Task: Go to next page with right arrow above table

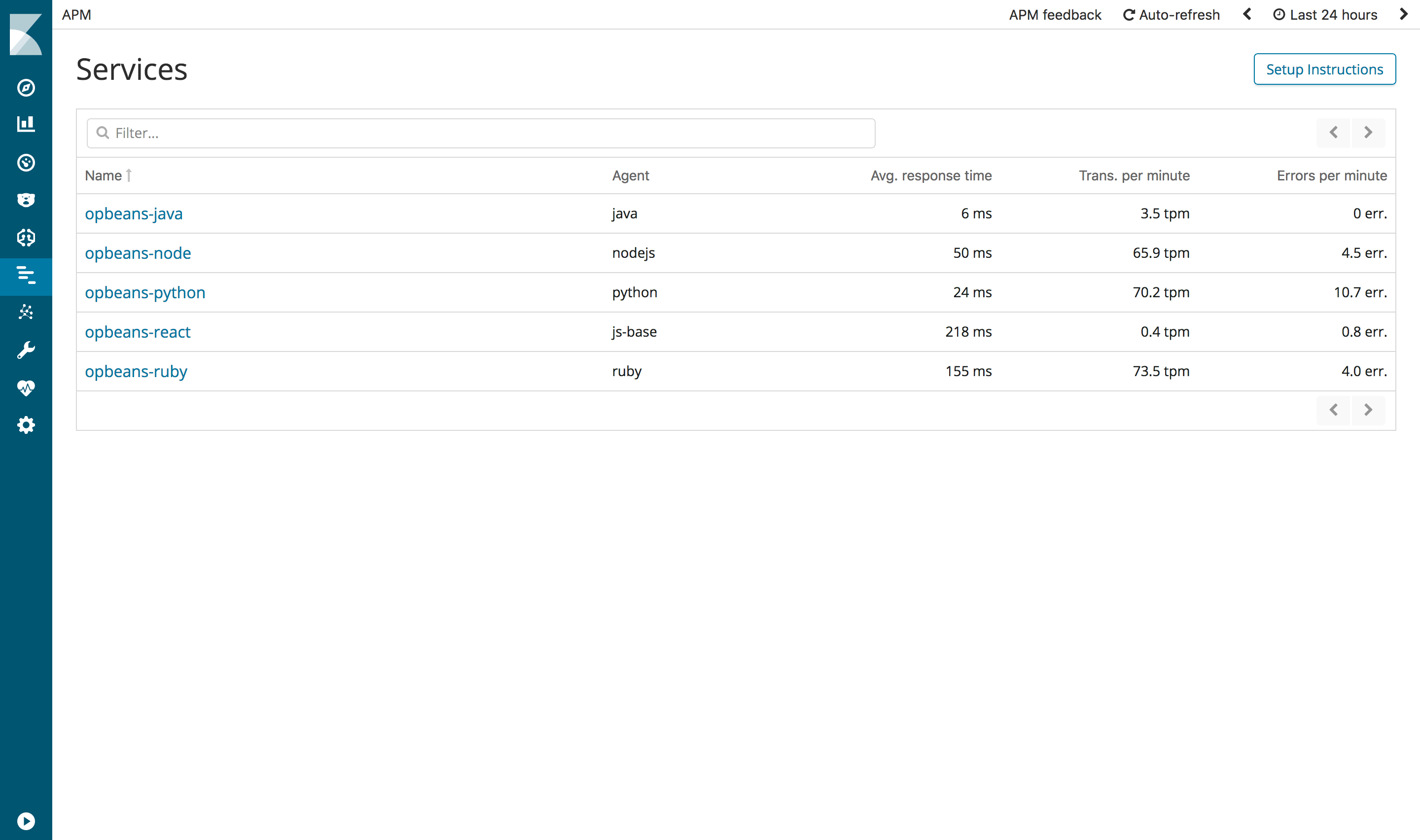Action: (1369, 133)
